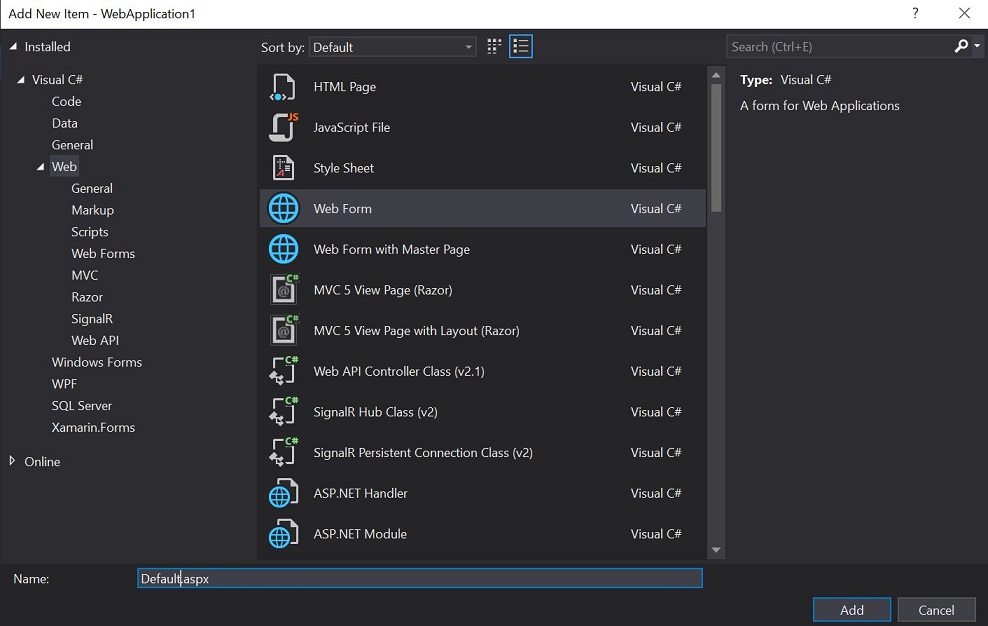Select the HTML Page template icon
This screenshot has height=626, width=988.
284,87
